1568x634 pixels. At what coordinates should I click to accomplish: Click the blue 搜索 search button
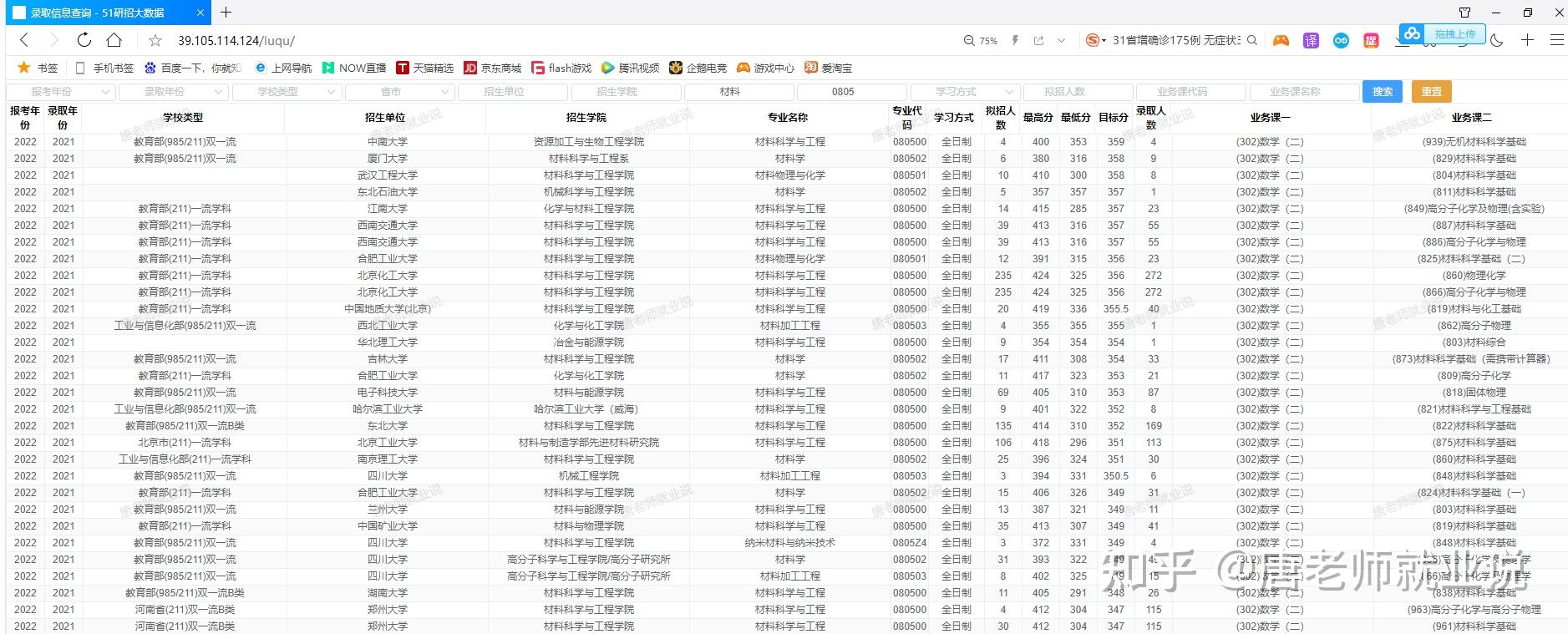click(1383, 92)
